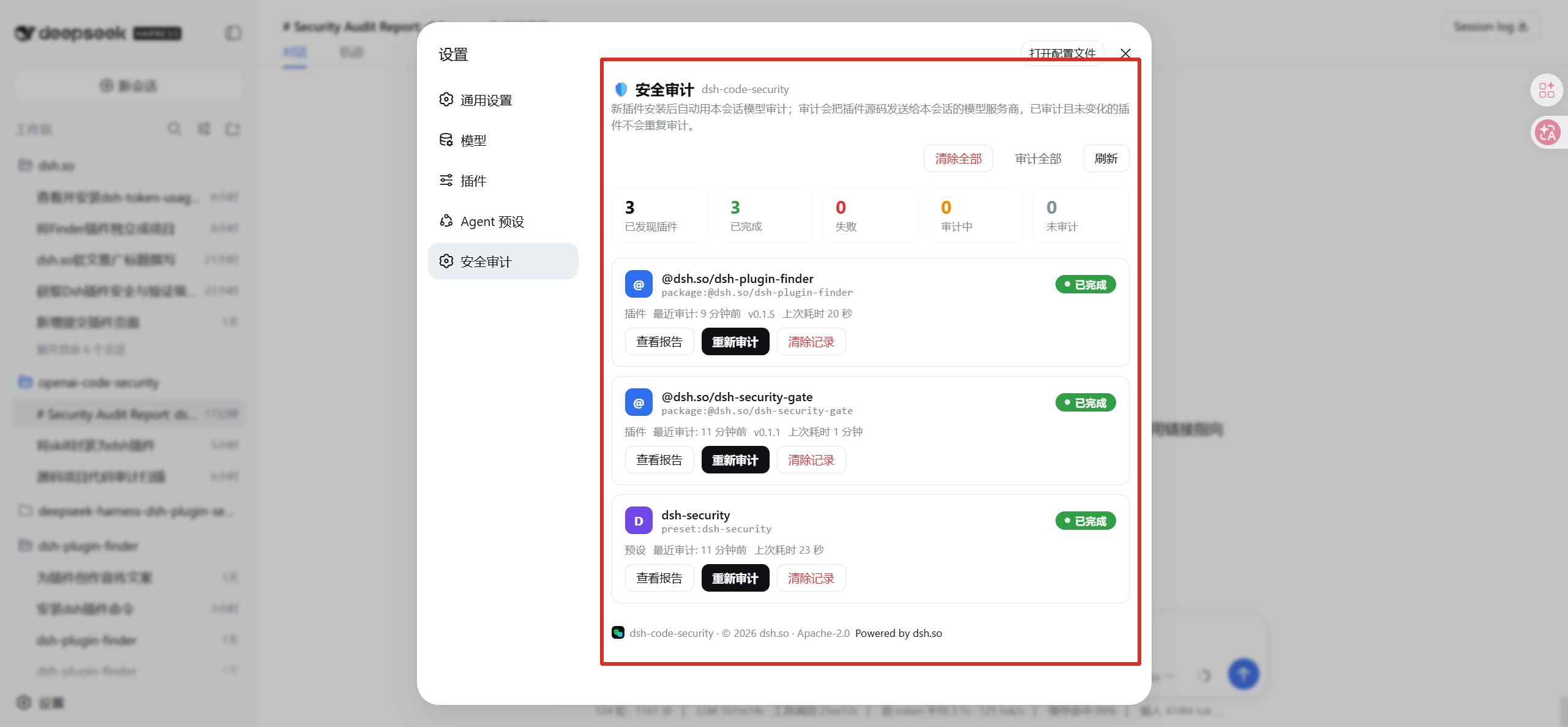Click the blue shield icon beside 安全审计

[x=621, y=89]
